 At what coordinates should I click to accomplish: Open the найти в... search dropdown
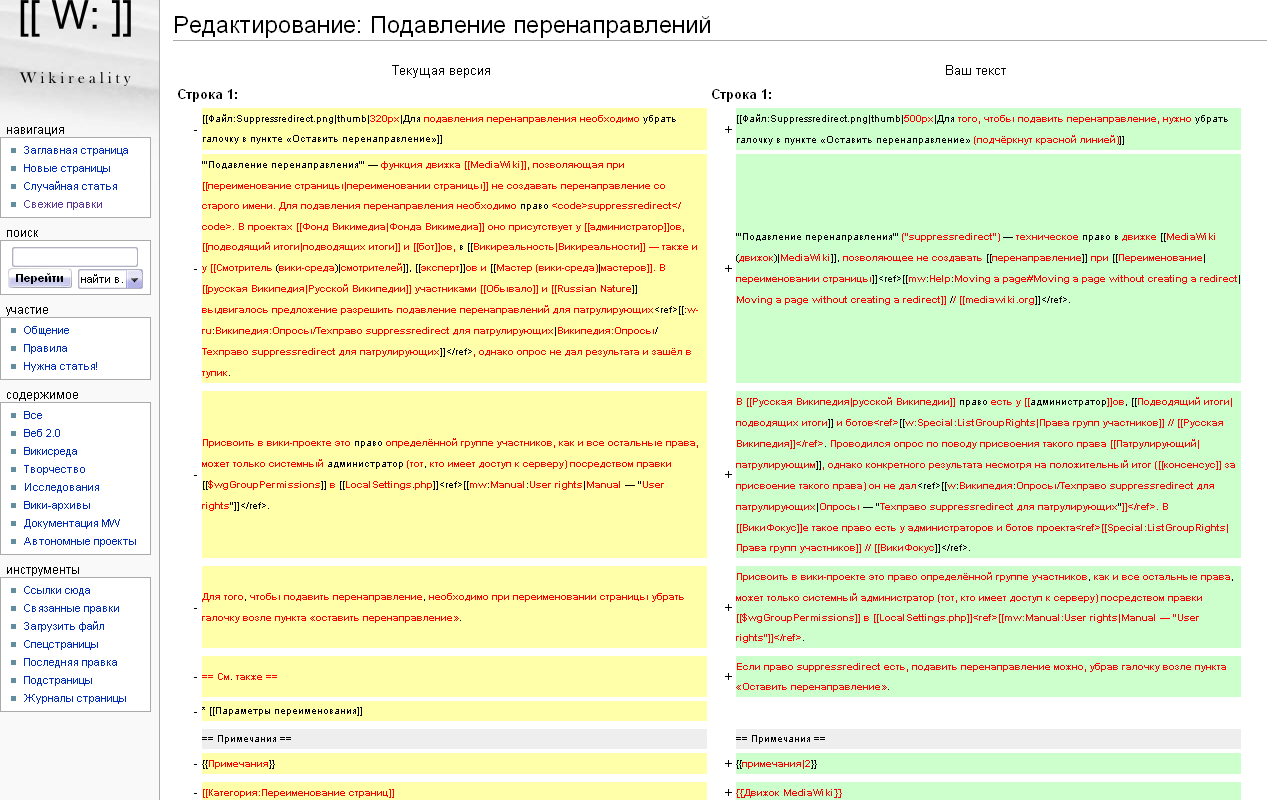click(111, 279)
